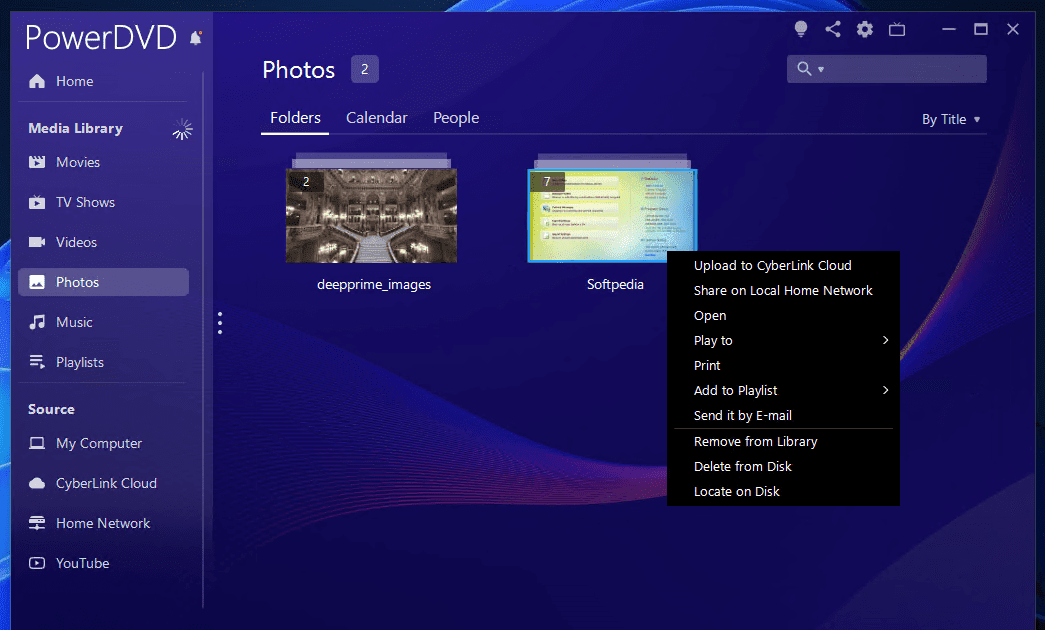Click the Softpedia folder thumbnail
Image resolution: width=1045 pixels, height=630 pixels.
tap(612, 215)
